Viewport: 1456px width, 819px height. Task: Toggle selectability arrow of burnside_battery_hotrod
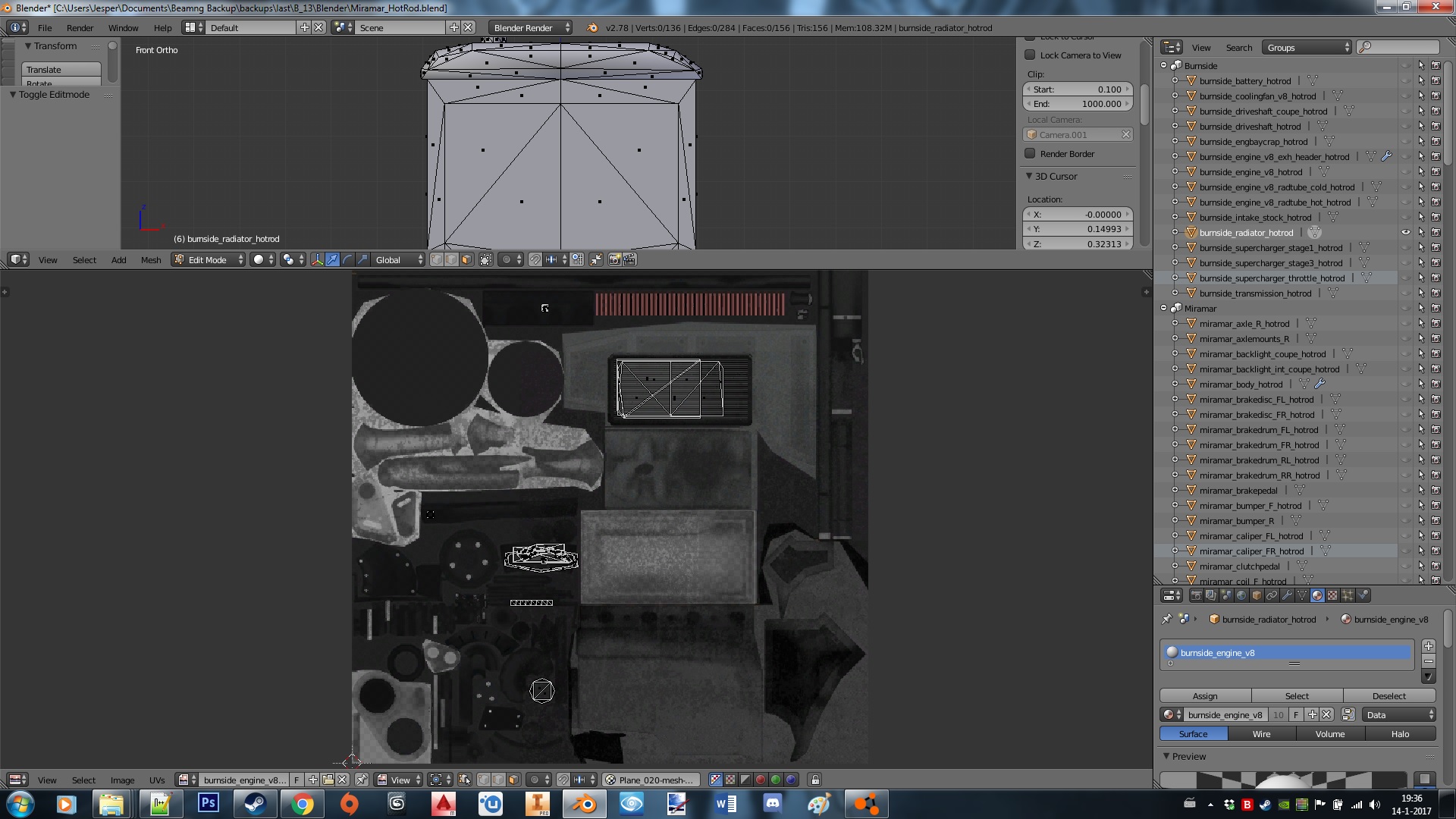coord(1420,81)
